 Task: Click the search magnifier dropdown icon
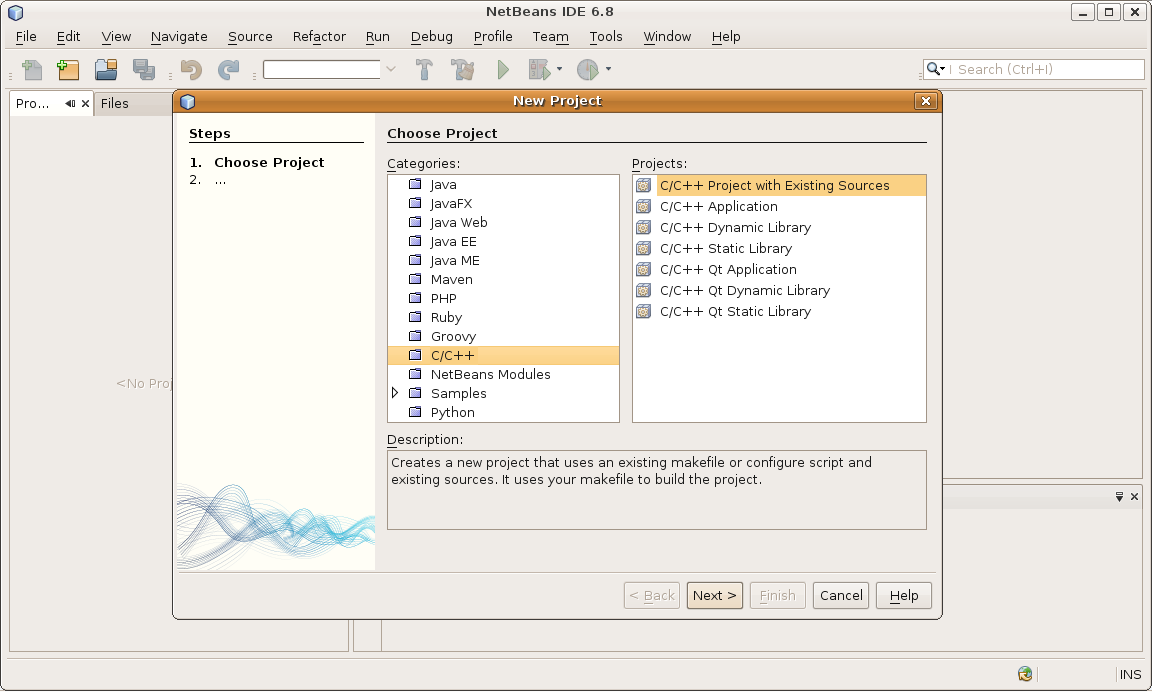tap(935, 69)
